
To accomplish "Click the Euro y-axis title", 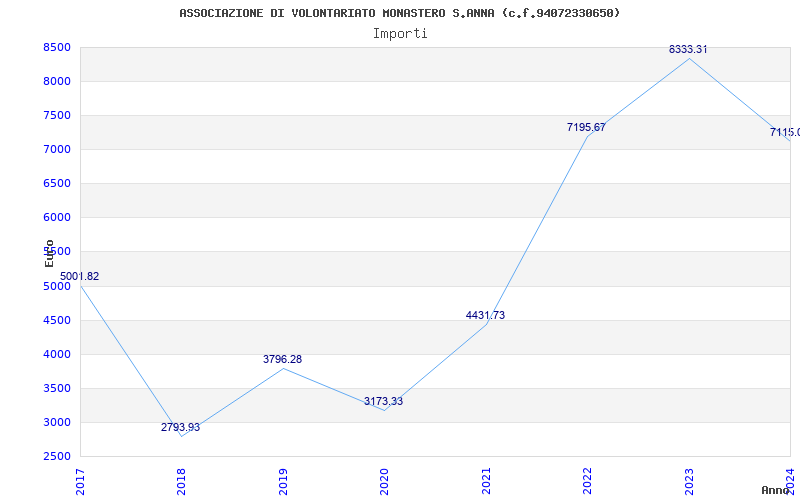I will click(x=49, y=253).
